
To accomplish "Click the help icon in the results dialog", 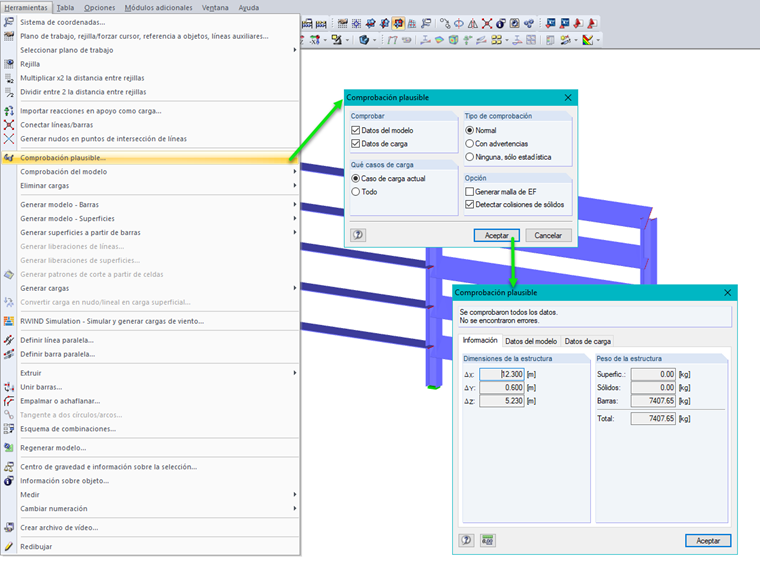I will [x=466, y=540].
